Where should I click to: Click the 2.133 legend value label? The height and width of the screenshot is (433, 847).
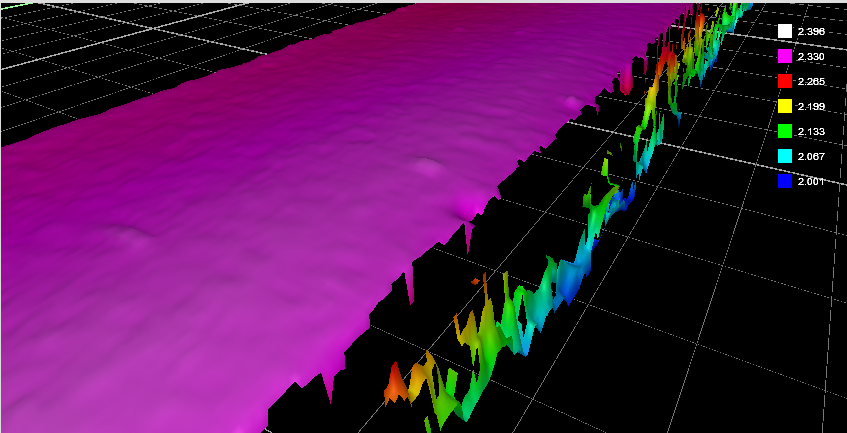pos(811,131)
